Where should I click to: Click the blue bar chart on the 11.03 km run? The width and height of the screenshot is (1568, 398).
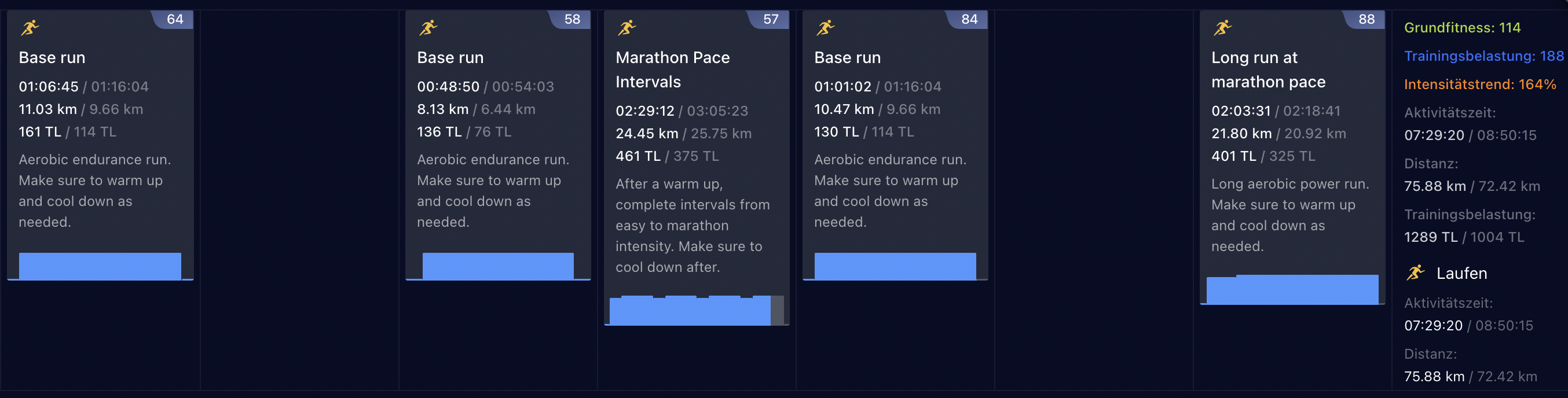coord(100,266)
